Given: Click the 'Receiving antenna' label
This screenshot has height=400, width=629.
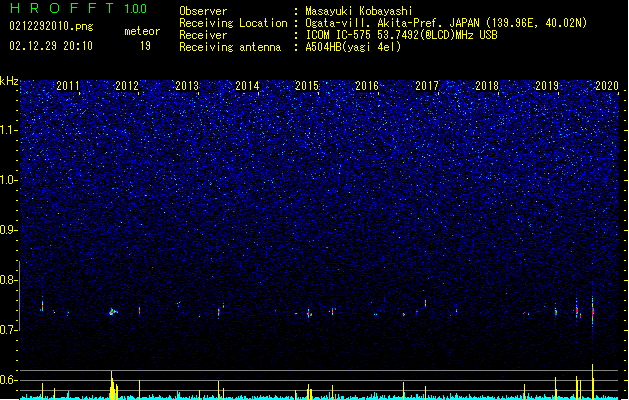Looking at the screenshot, I should click(x=230, y=47).
